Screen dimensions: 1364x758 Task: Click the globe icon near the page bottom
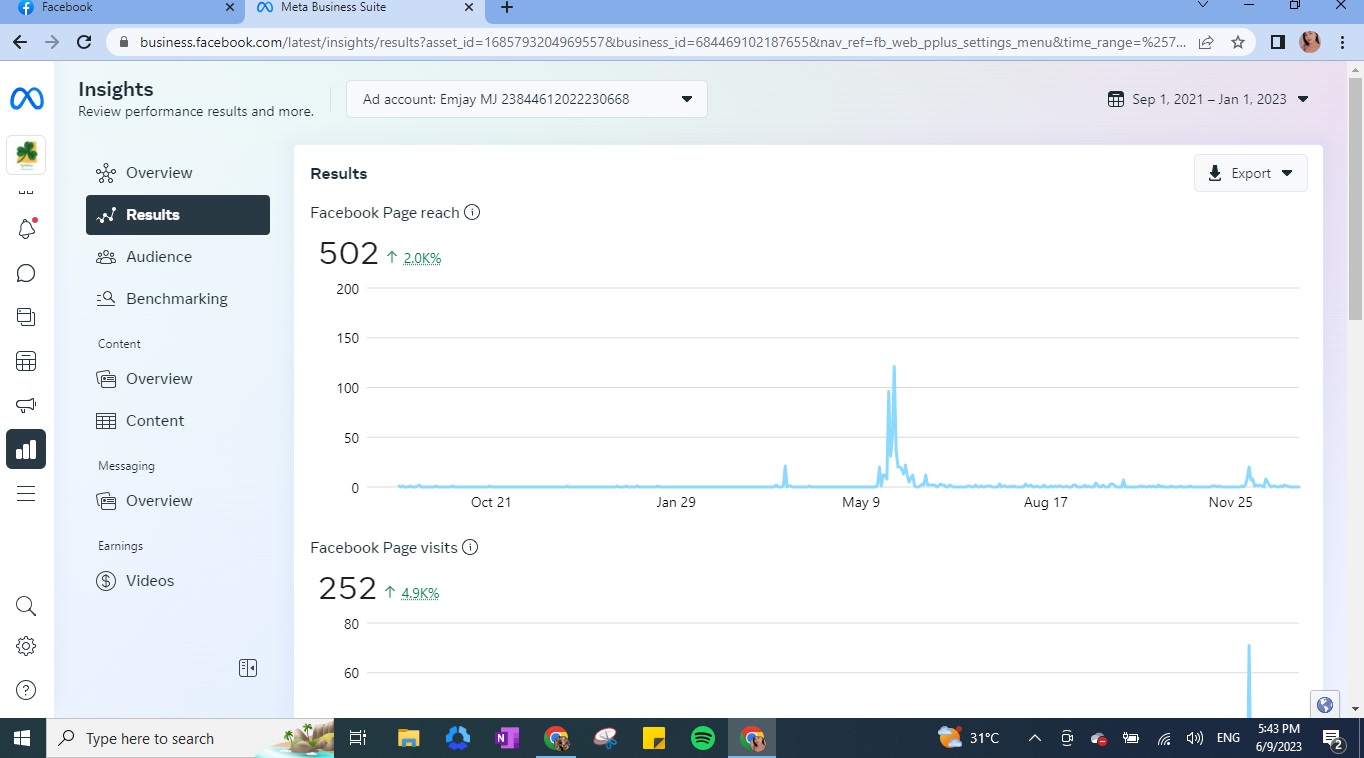[1325, 704]
